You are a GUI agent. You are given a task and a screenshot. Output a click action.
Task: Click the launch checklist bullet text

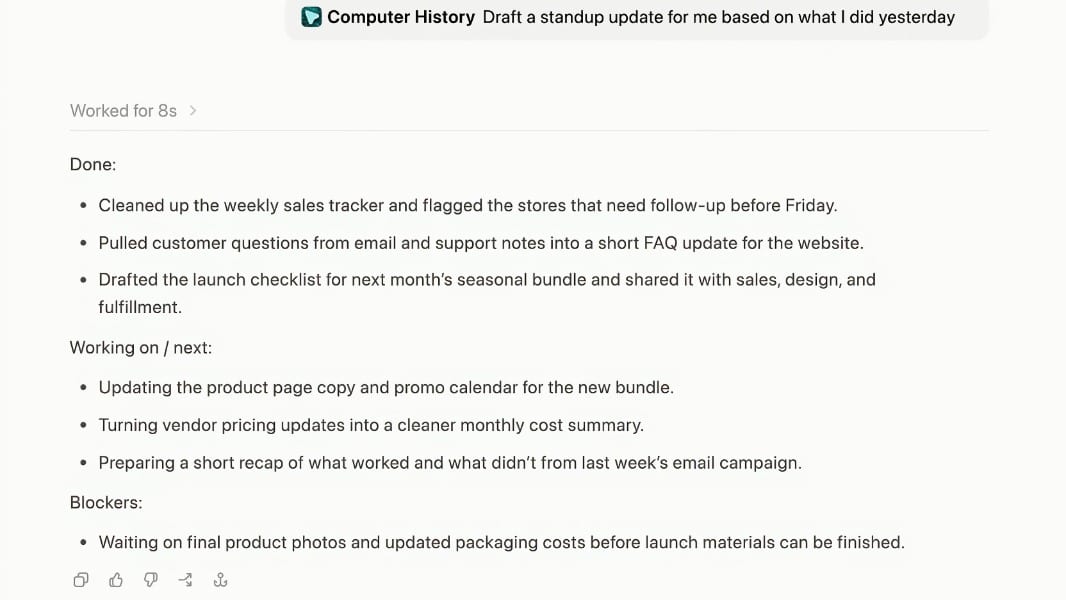(x=487, y=294)
